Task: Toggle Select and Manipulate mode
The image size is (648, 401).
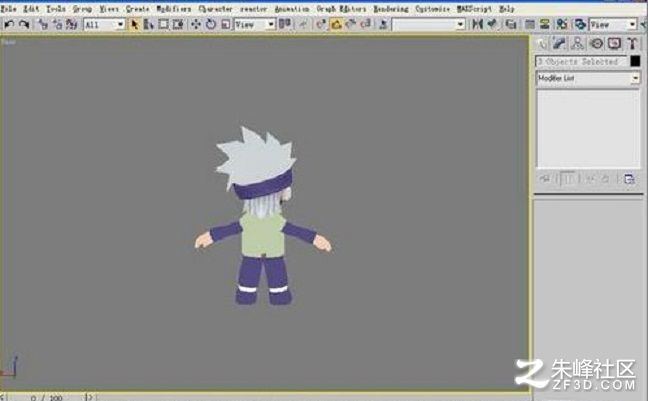Action: click(304, 24)
